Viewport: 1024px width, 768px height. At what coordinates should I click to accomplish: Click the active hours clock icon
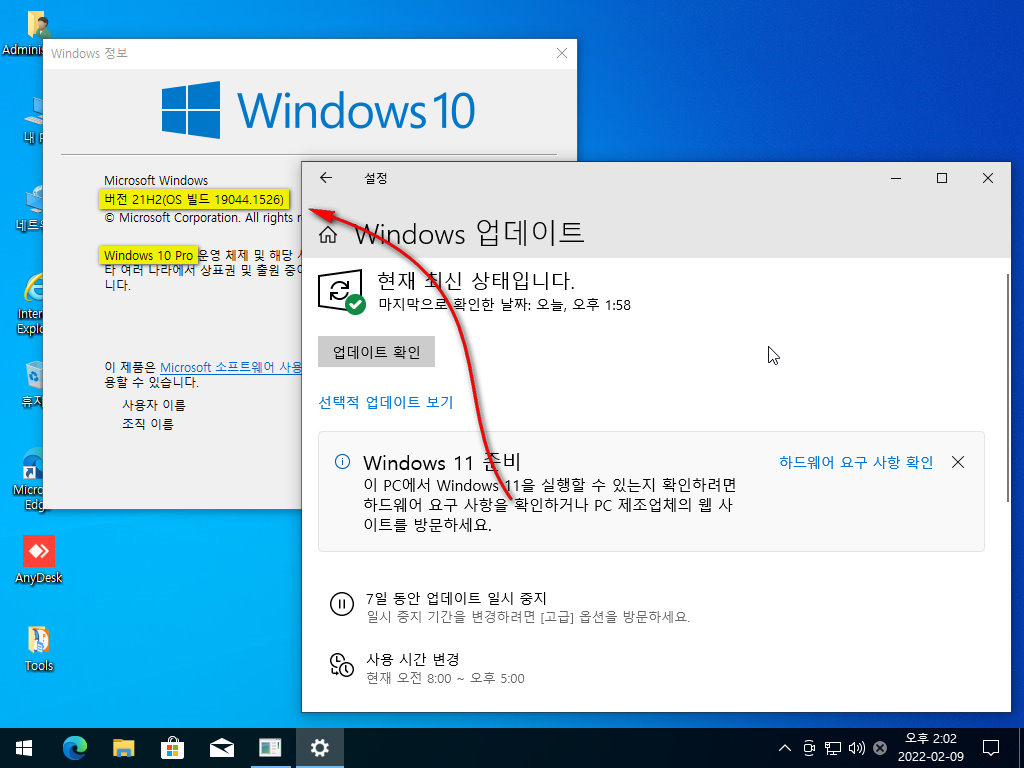342,664
